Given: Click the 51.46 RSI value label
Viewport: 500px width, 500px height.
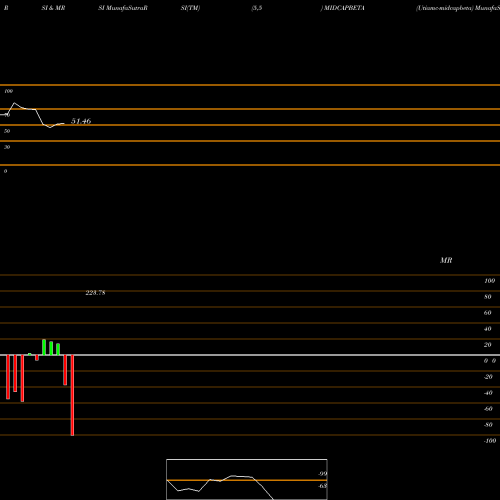Looking at the screenshot, I should [x=81, y=121].
